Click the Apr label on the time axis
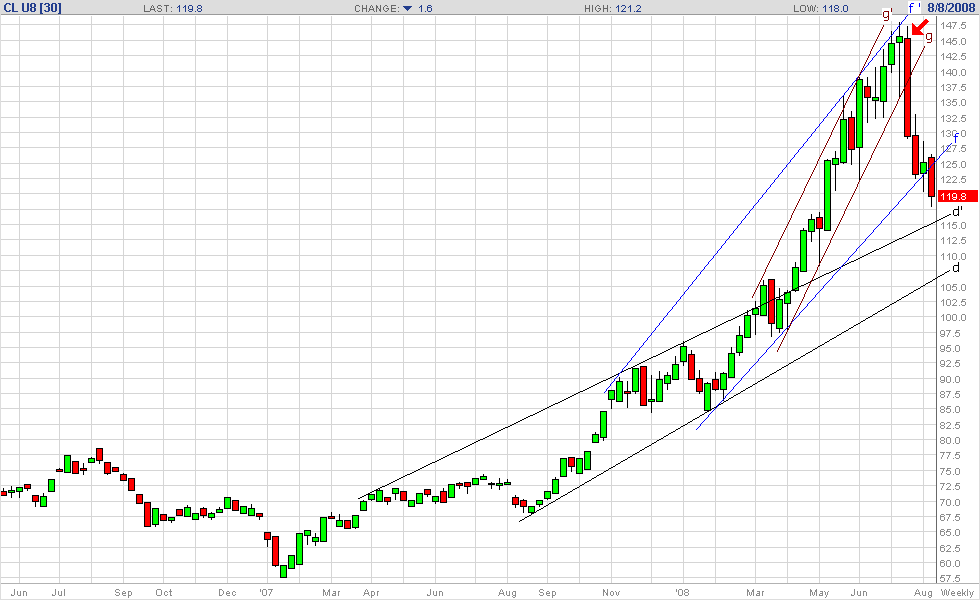The image size is (980, 600). click(x=371, y=592)
